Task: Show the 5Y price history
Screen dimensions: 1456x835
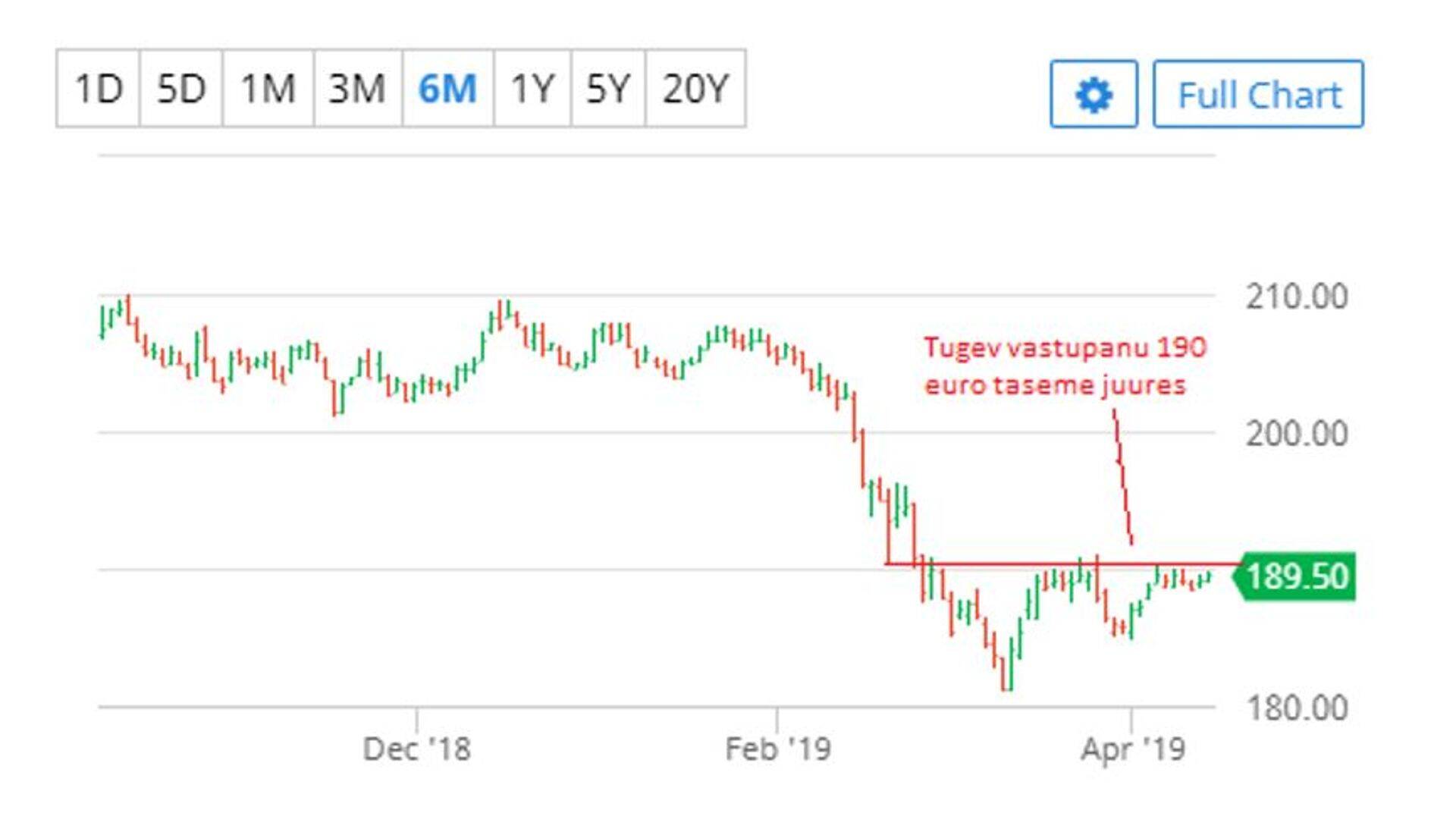Action: (x=607, y=89)
